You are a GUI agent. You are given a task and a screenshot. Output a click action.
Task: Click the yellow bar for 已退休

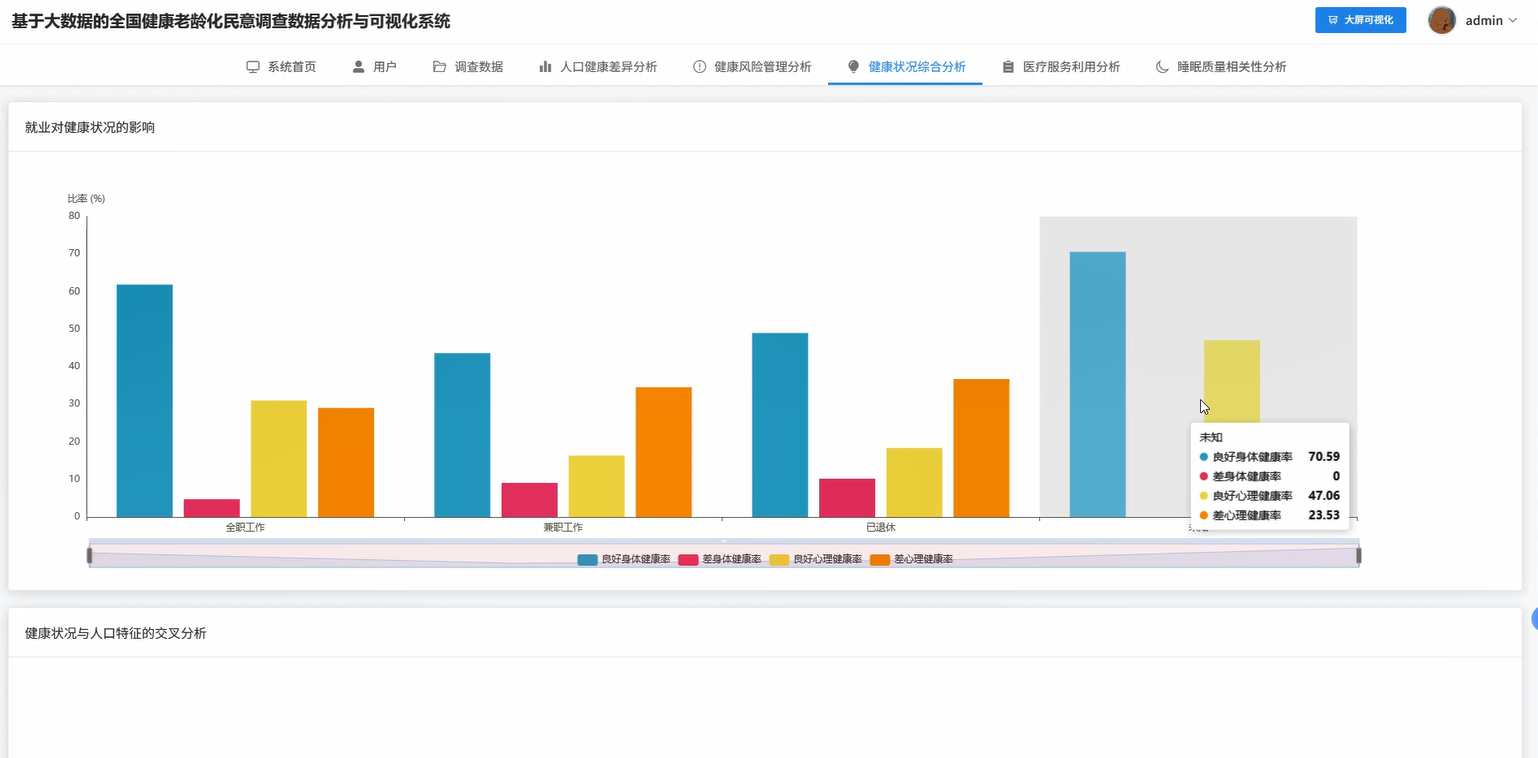(914, 483)
